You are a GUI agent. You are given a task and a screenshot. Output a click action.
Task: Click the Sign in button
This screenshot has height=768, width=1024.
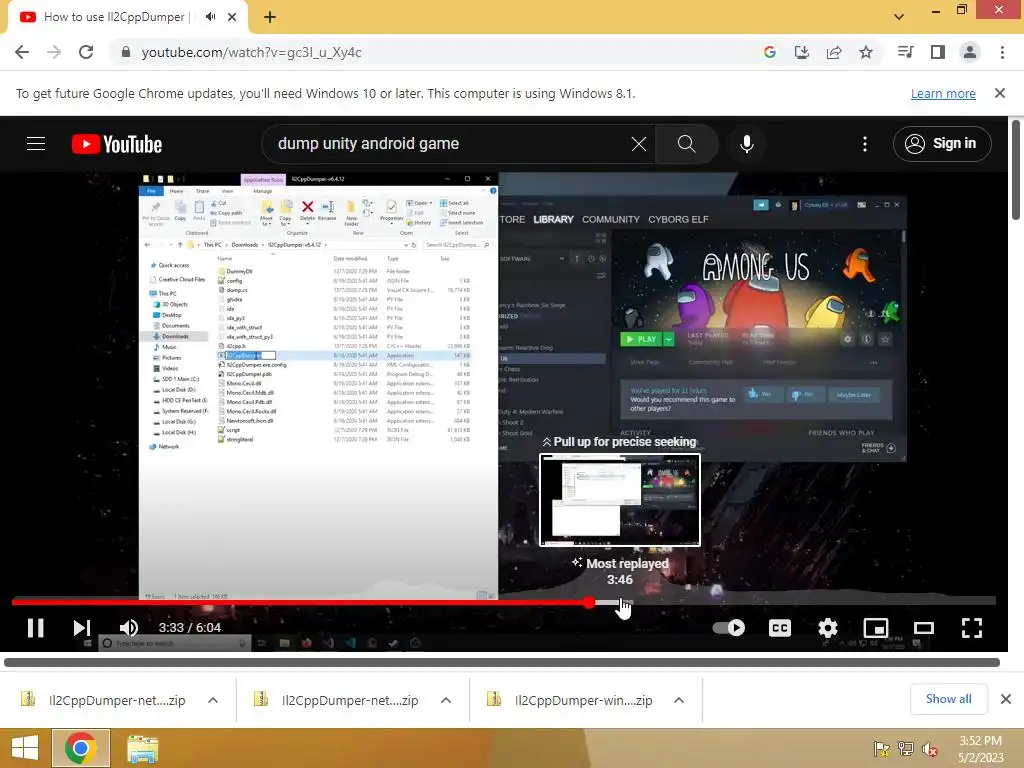pos(942,144)
